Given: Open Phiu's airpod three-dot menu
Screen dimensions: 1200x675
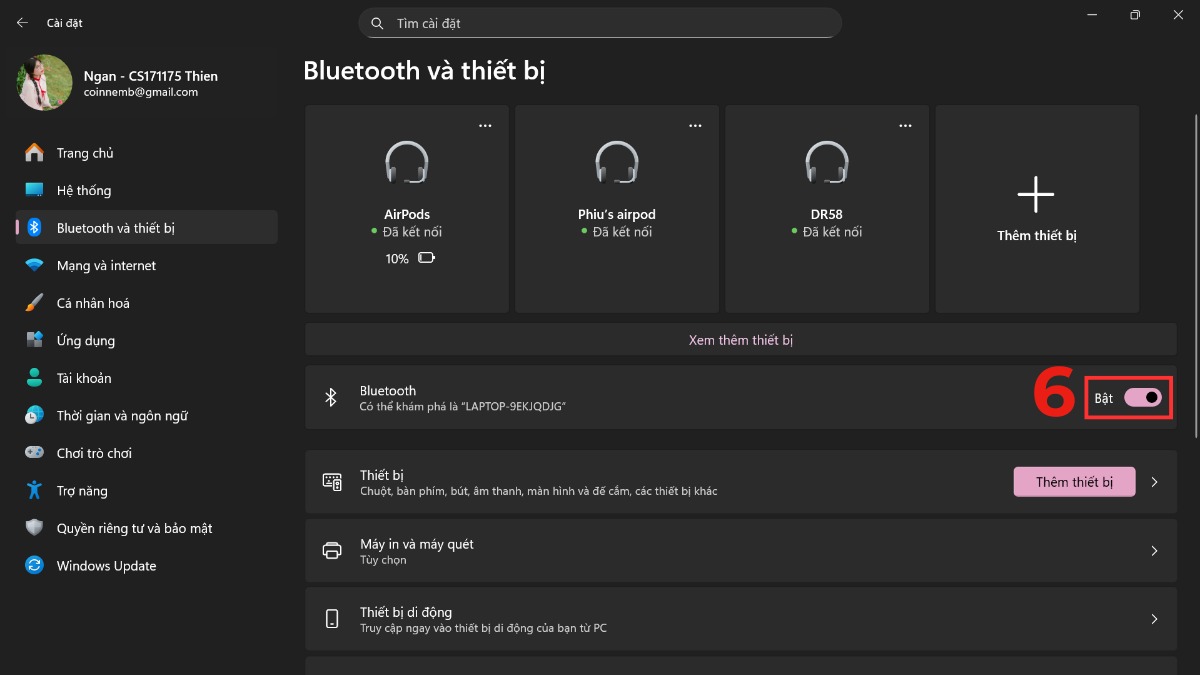Looking at the screenshot, I should click(695, 124).
